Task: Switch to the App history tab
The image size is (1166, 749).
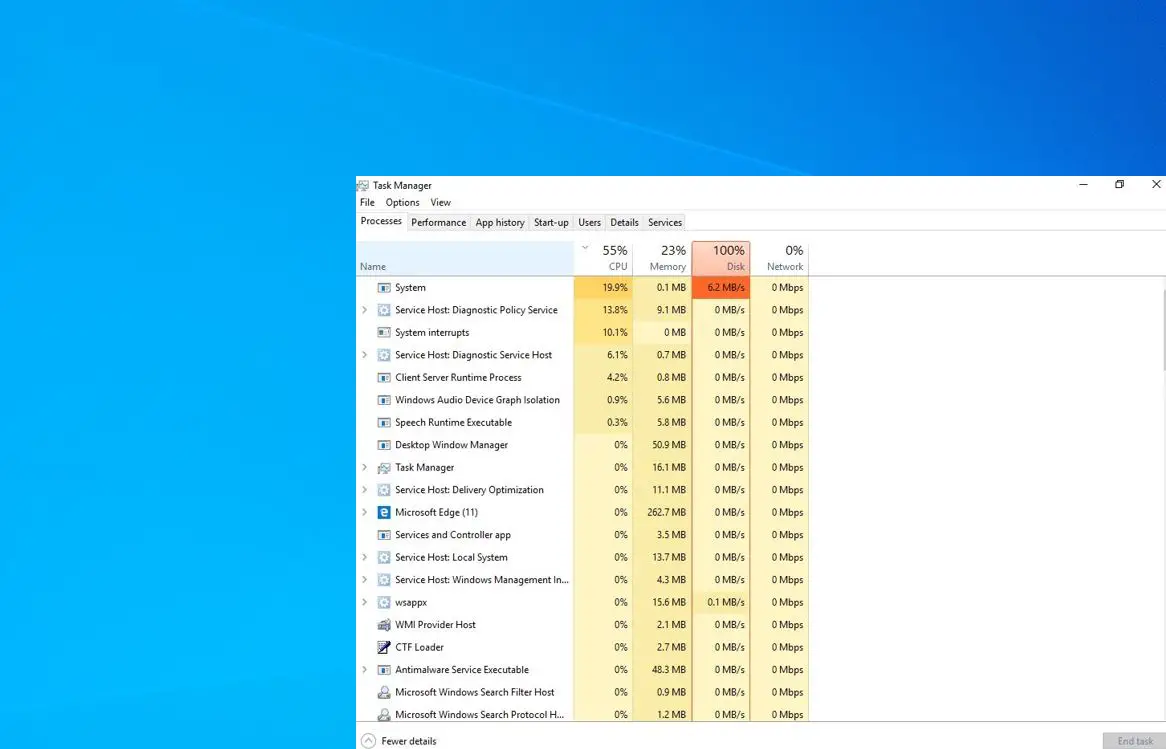Action: click(500, 222)
